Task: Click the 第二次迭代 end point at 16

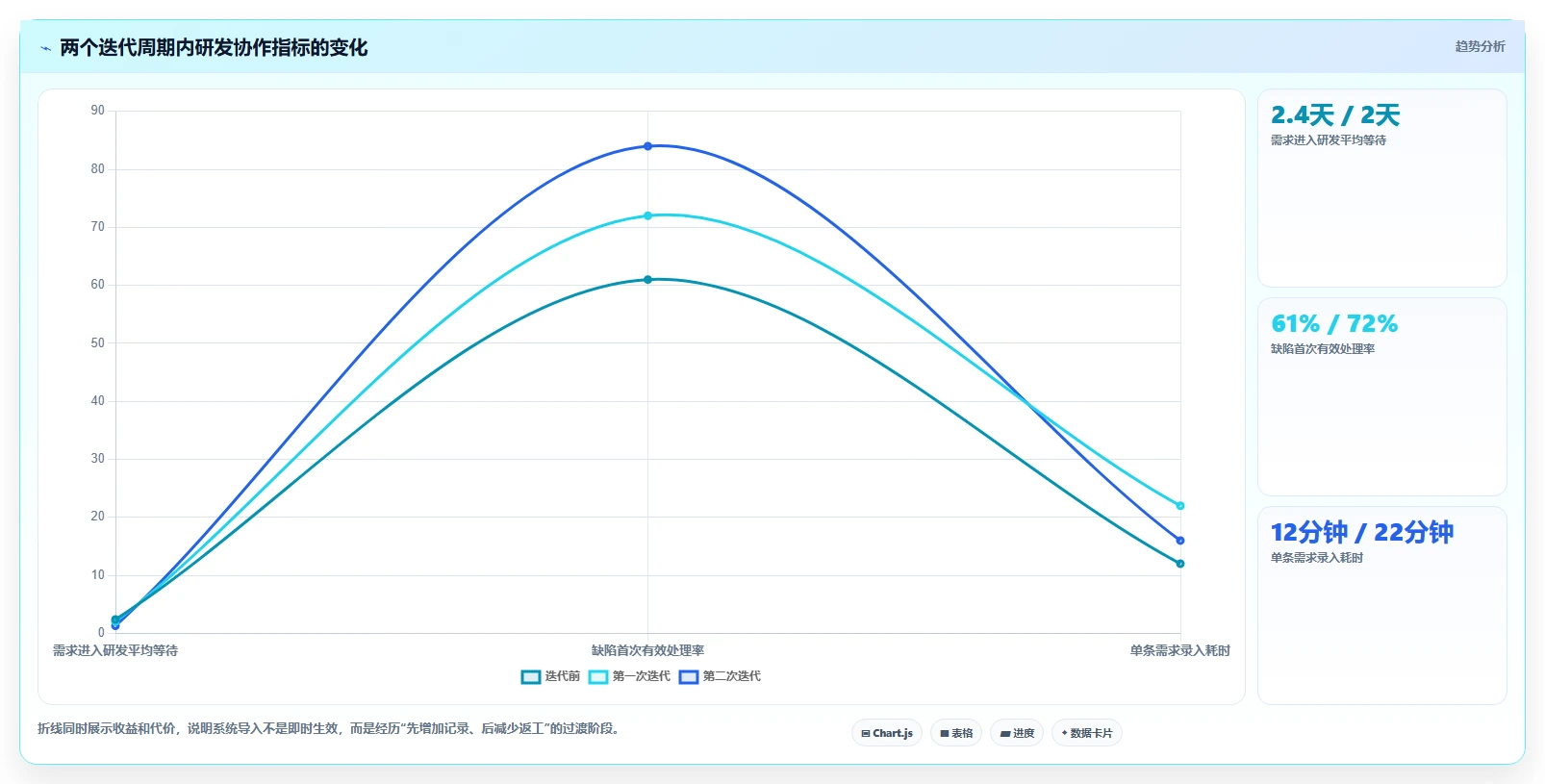Action: (1180, 541)
